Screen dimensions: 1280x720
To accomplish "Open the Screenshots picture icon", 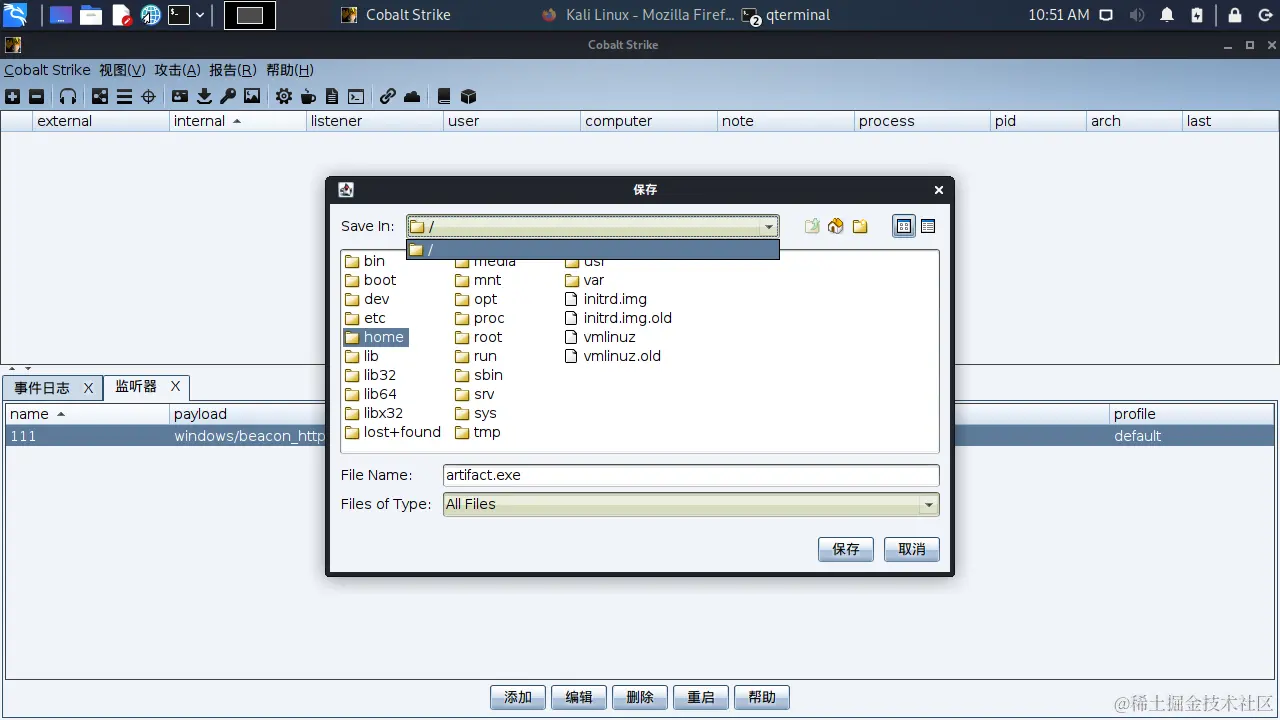I will tap(252, 97).
